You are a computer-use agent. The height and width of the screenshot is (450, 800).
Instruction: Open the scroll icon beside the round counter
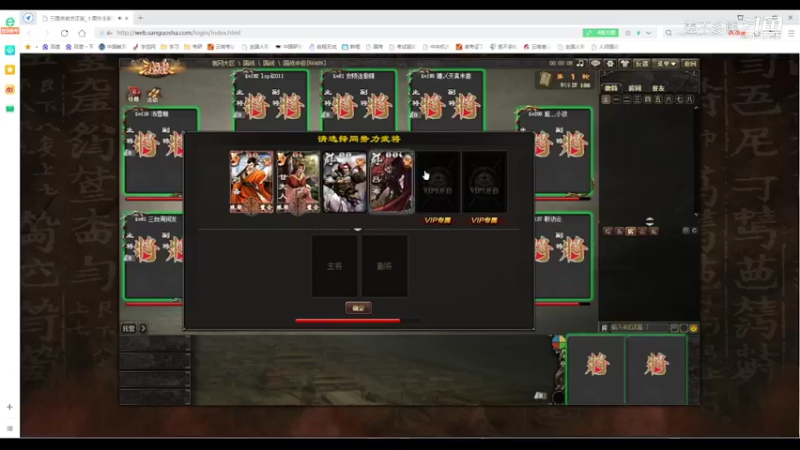pyautogui.click(x=545, y=80)
